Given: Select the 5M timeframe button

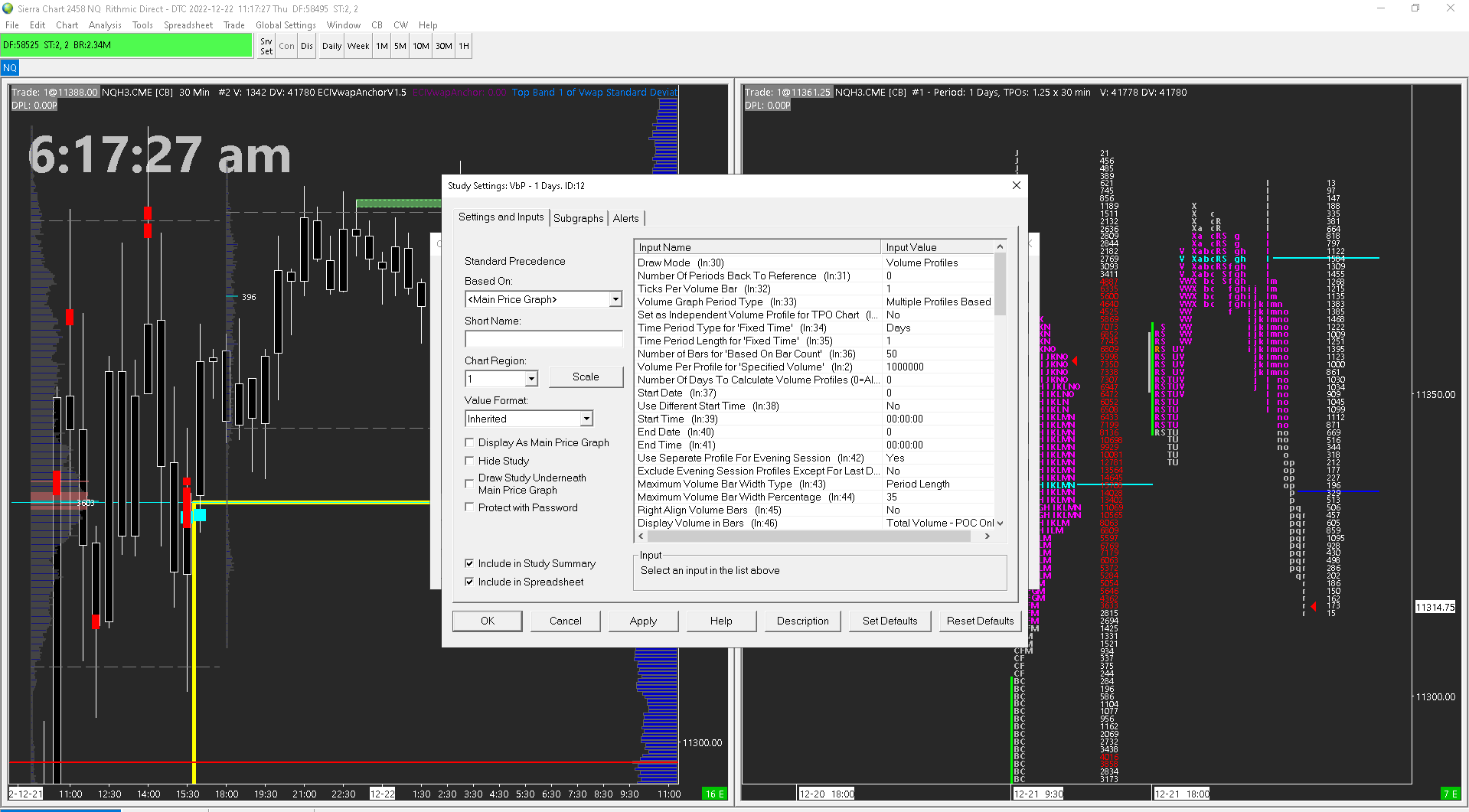Looking at the screenshot, I should pyautogui.click(x=400, y=46).
